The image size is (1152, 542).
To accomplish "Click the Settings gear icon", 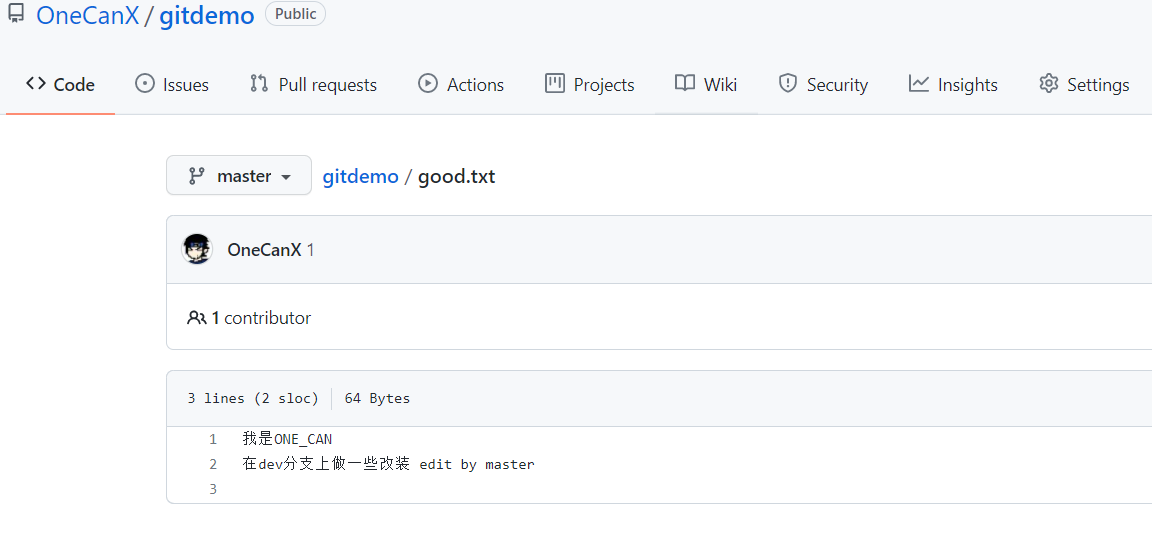I will (1048, 84).
